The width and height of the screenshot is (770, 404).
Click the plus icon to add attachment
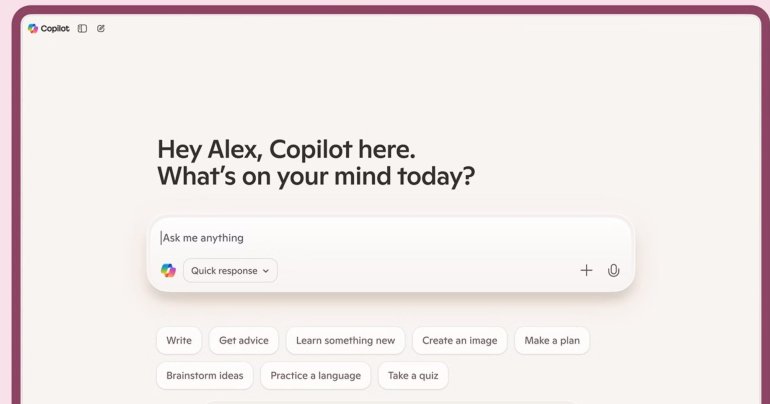click(586, 270)
